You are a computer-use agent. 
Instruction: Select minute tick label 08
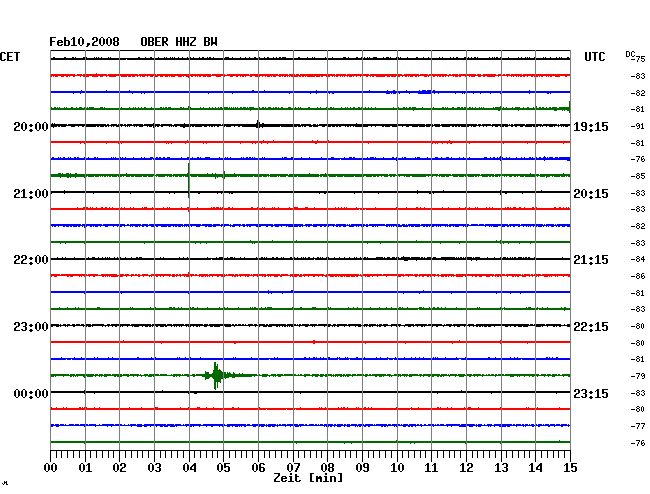click(x=327, y=468)
